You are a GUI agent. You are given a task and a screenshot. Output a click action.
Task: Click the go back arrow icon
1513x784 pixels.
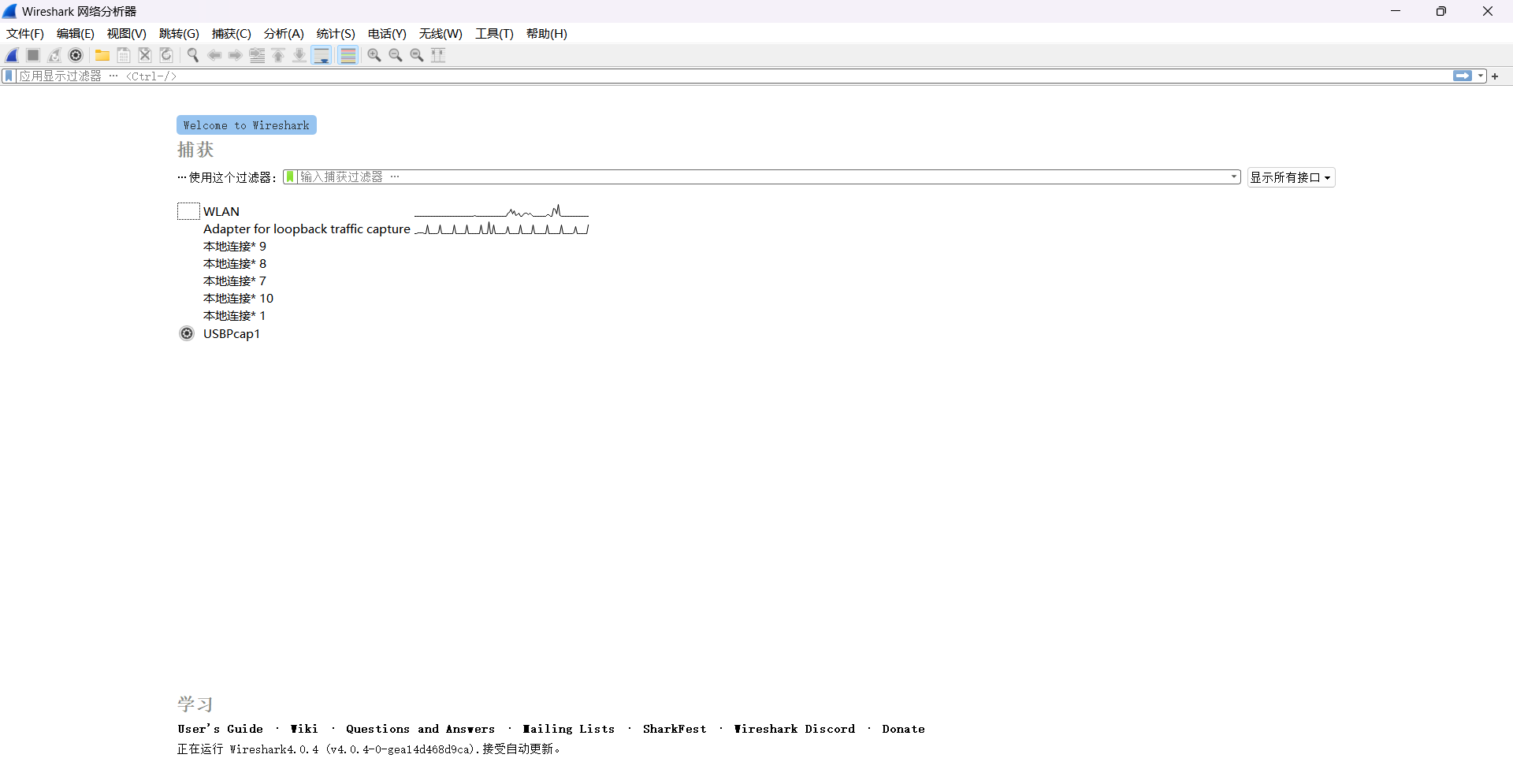click(214, 55)
